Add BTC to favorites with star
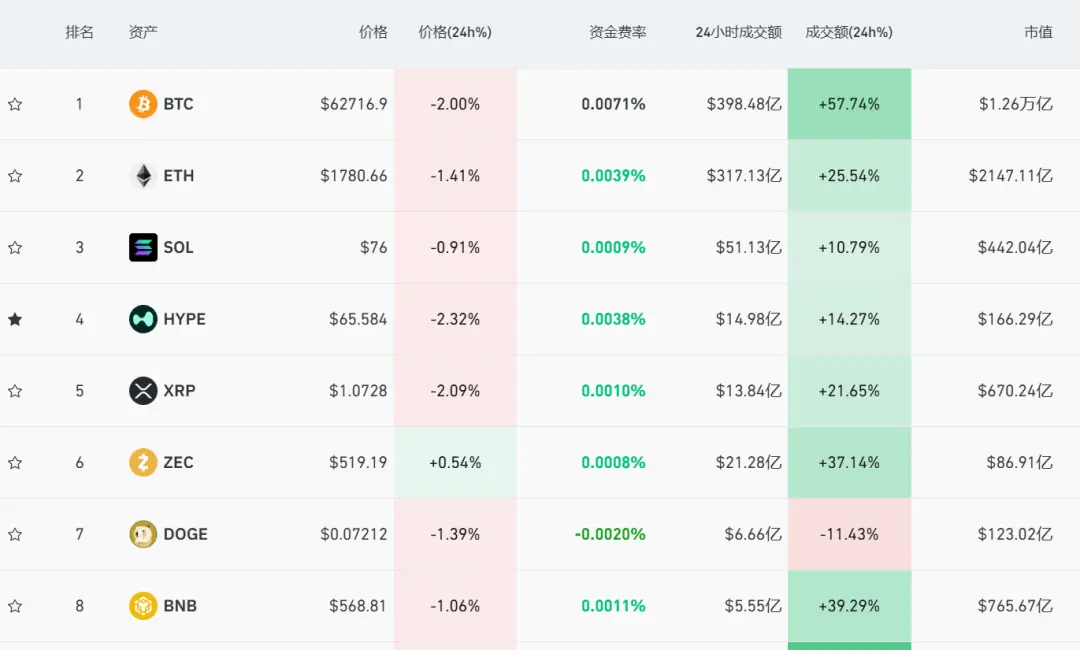1080x650 pixels. [x=15, y=104]
